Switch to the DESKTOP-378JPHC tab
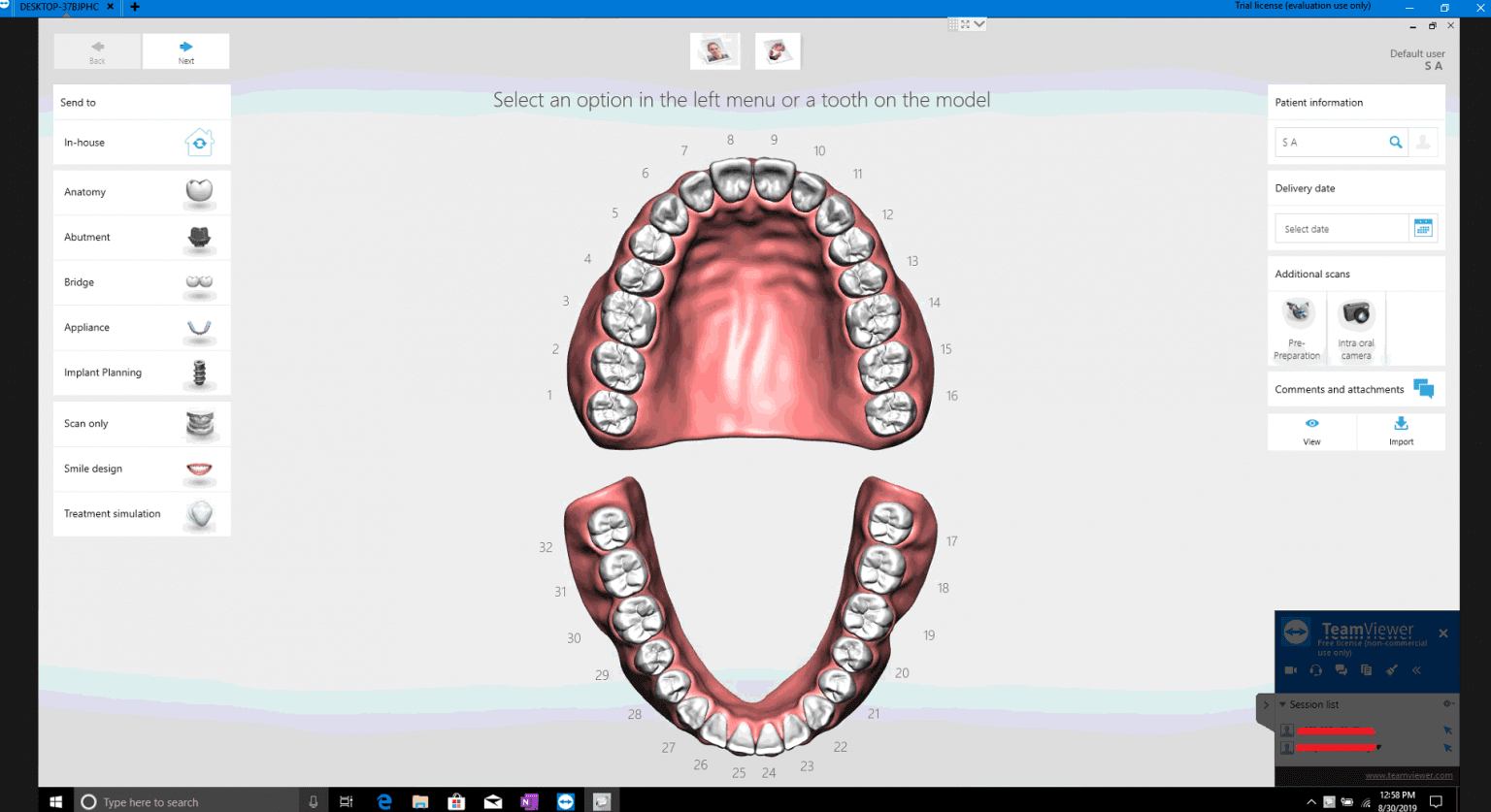This screenshot has width=1491, height=812. tap(58, 7)
